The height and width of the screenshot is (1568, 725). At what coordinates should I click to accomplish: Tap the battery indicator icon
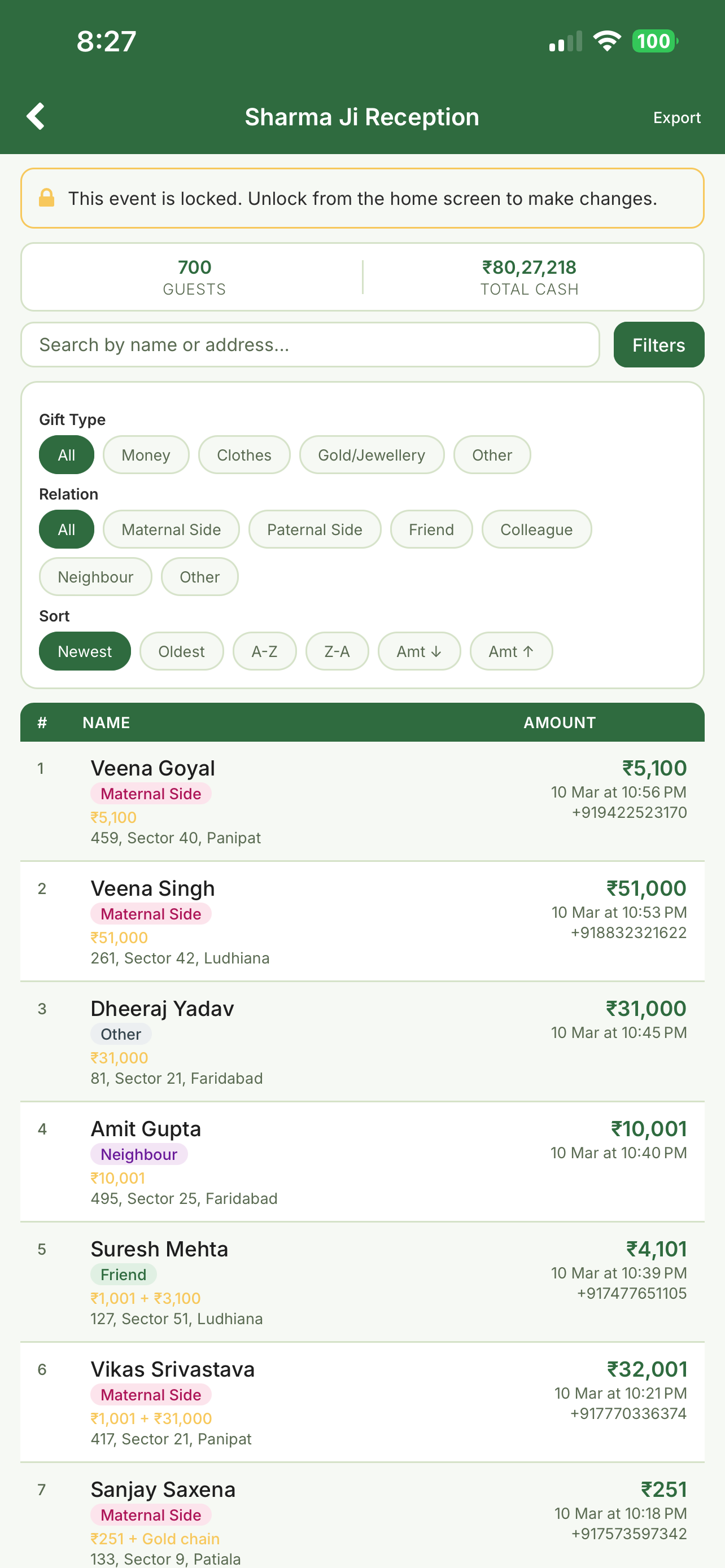(x=654, y=41)
